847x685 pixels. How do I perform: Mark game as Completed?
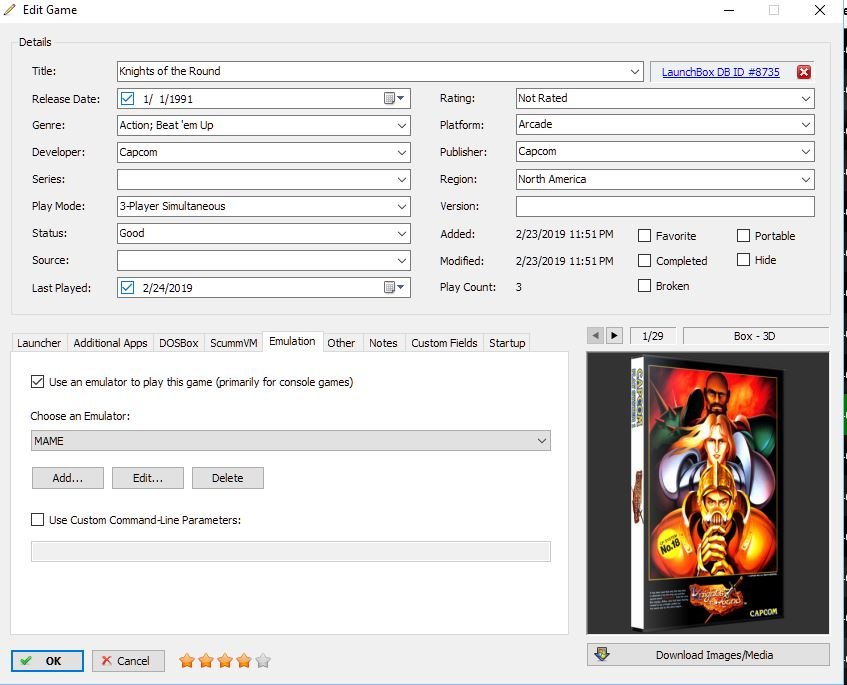click(644, 260)
